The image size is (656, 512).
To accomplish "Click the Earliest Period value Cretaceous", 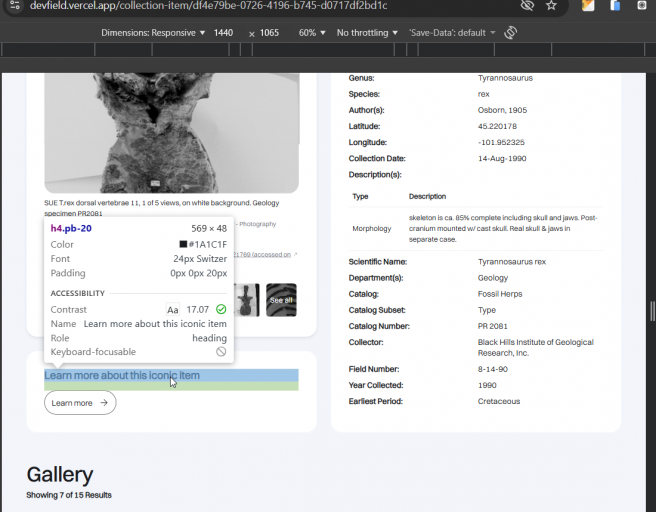I will pyautogui.click(x=499, y=401).
